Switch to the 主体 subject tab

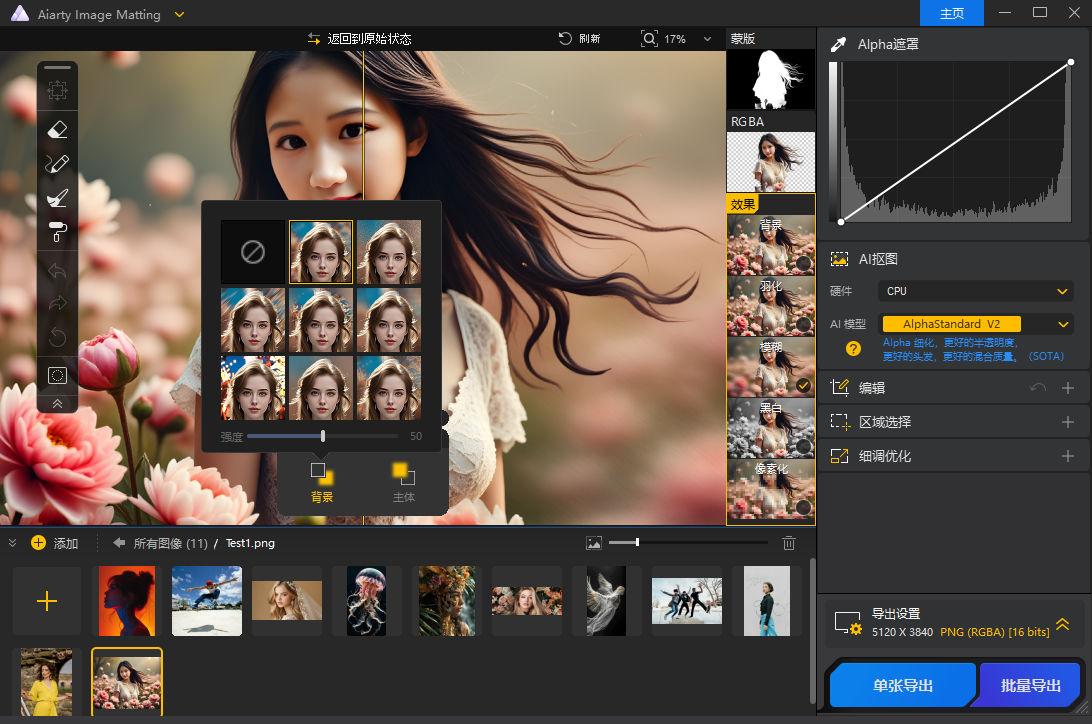click(403, 482)
